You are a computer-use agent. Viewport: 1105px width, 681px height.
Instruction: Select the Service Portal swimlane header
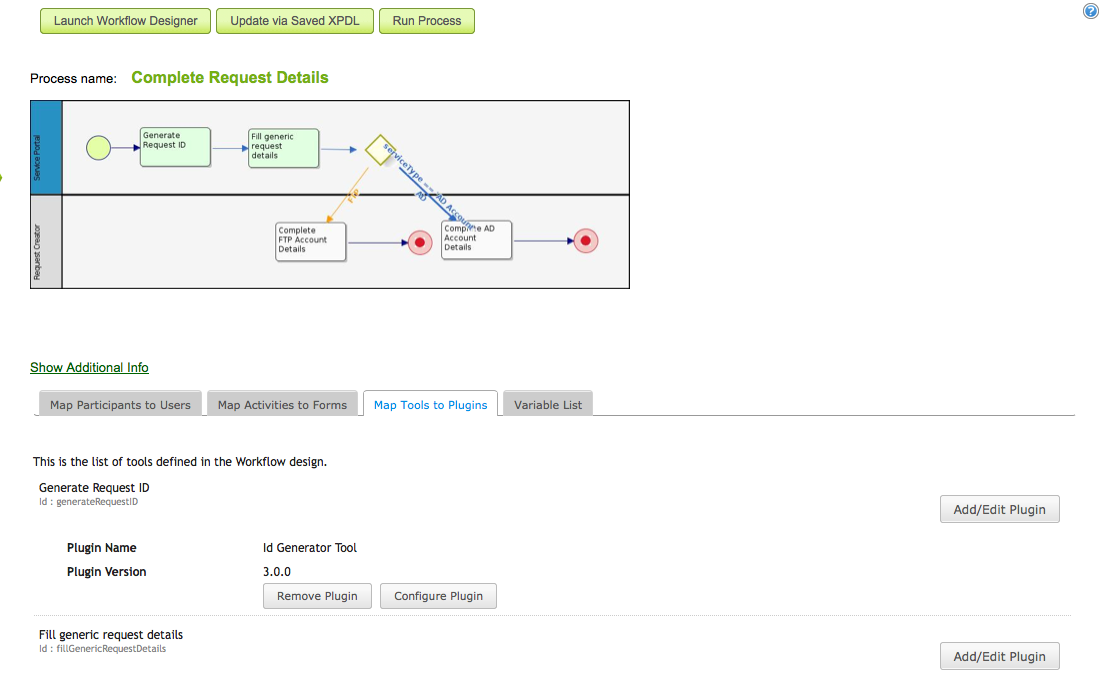pos(46,147)
